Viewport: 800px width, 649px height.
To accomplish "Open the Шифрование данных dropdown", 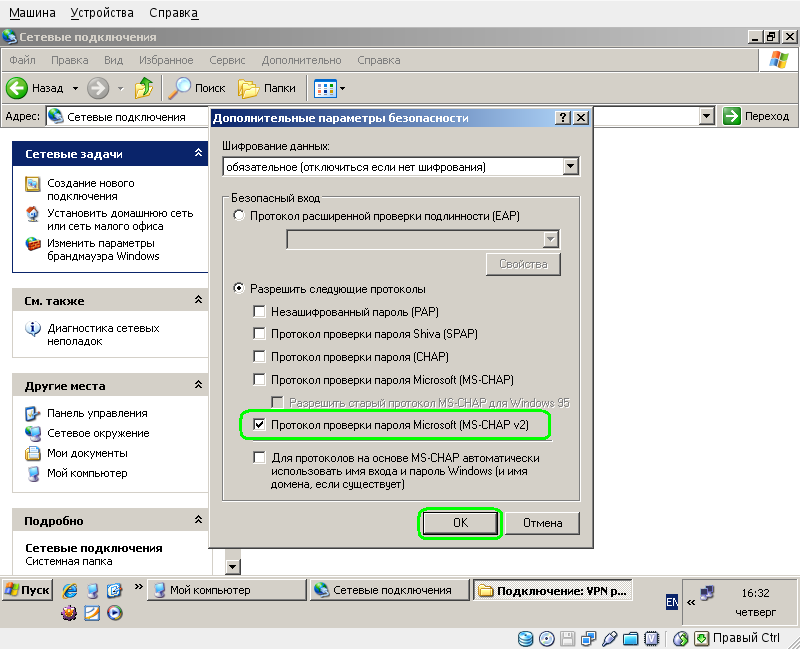I will point(570,166).
